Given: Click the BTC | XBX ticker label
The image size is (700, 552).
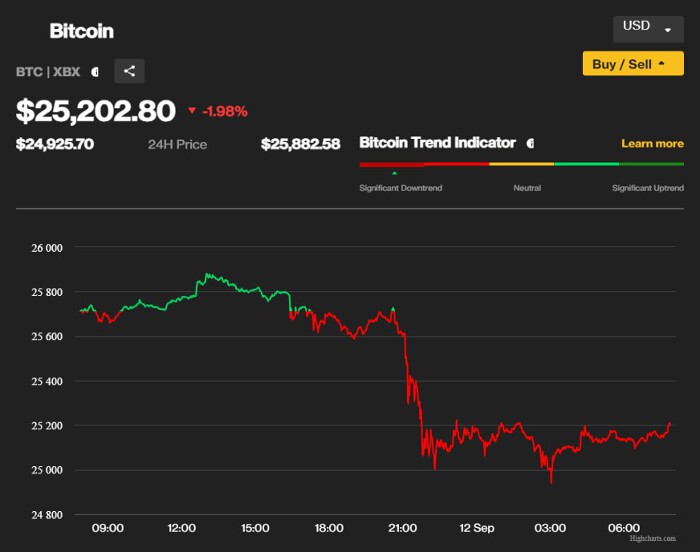Looking at the screenshot, I should (x=48, y=72).
